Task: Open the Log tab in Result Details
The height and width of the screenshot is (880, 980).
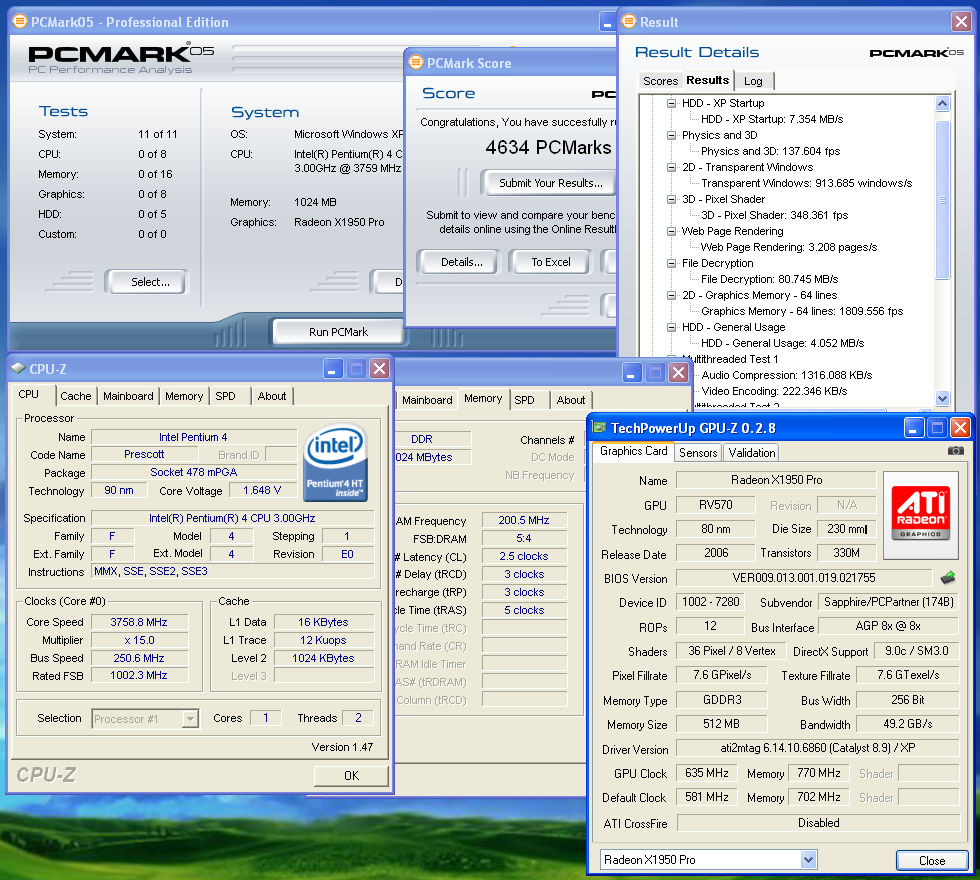Action: pyautogui.click(x=753, y=81)
